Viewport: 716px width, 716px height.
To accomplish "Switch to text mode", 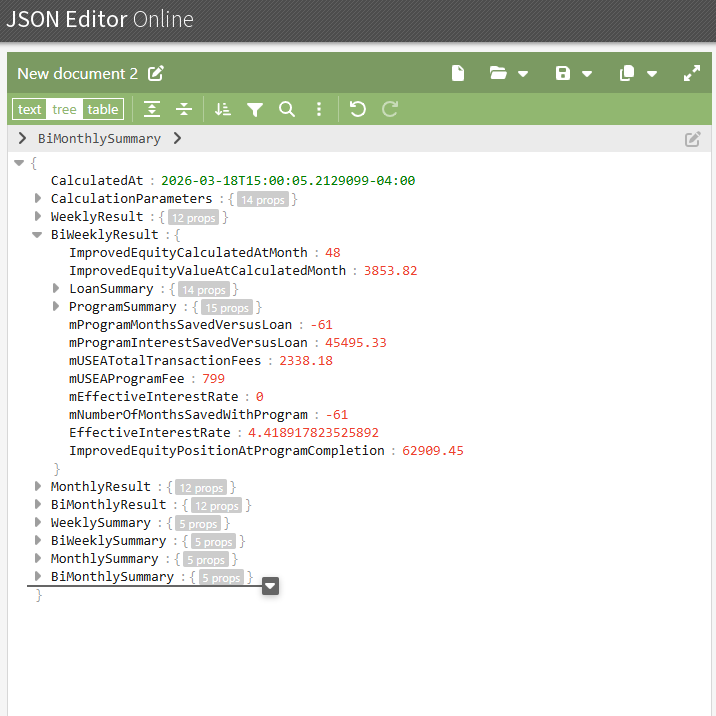I will (30, 109).
